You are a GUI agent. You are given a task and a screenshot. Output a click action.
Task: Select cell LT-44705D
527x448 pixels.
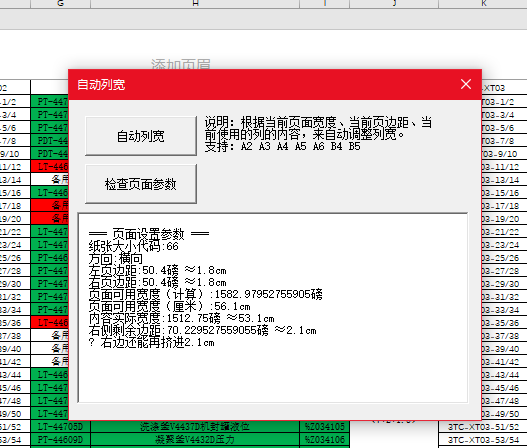click(60, 427)
